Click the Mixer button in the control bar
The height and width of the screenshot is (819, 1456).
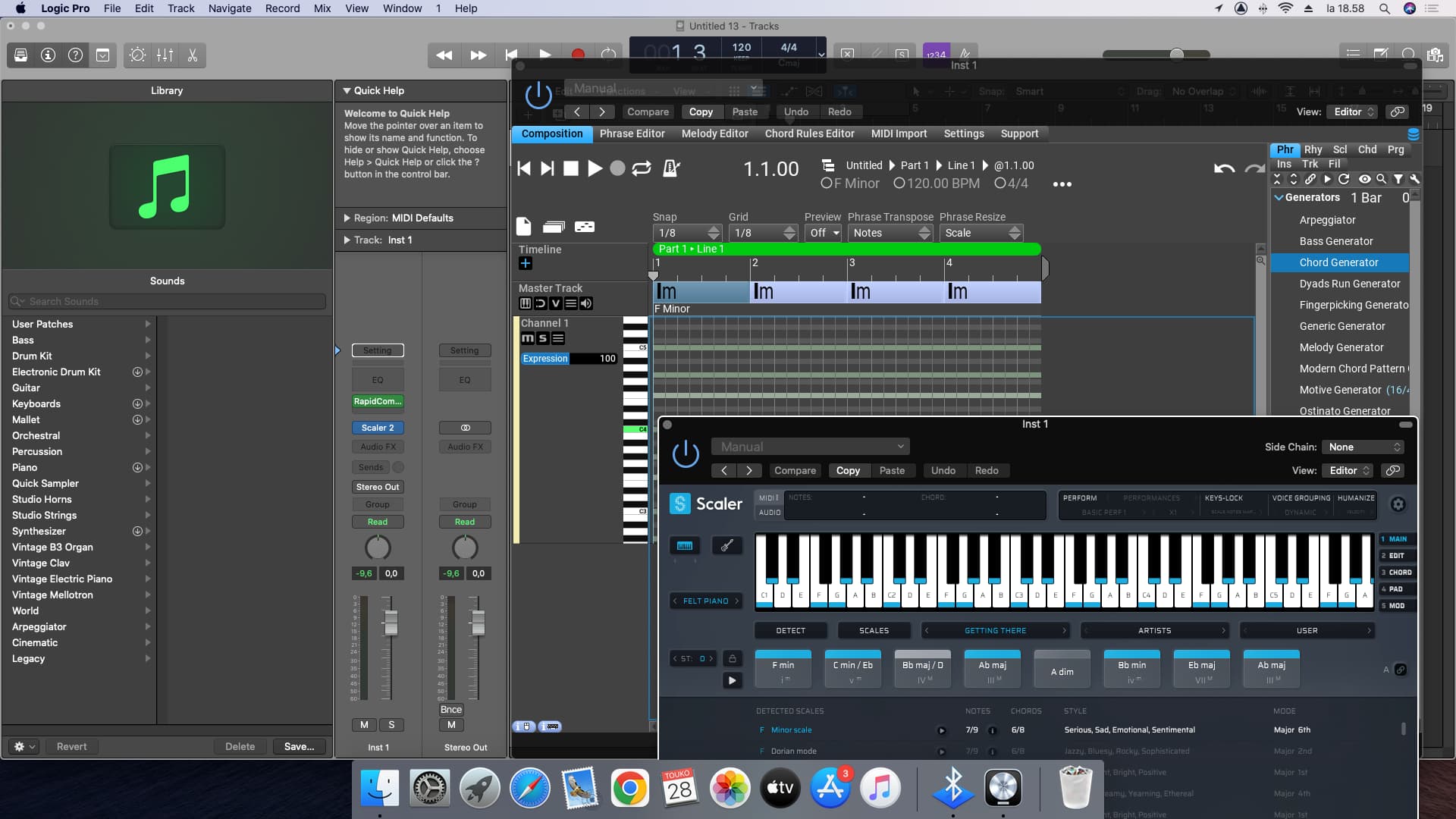(x=165, y=55)
